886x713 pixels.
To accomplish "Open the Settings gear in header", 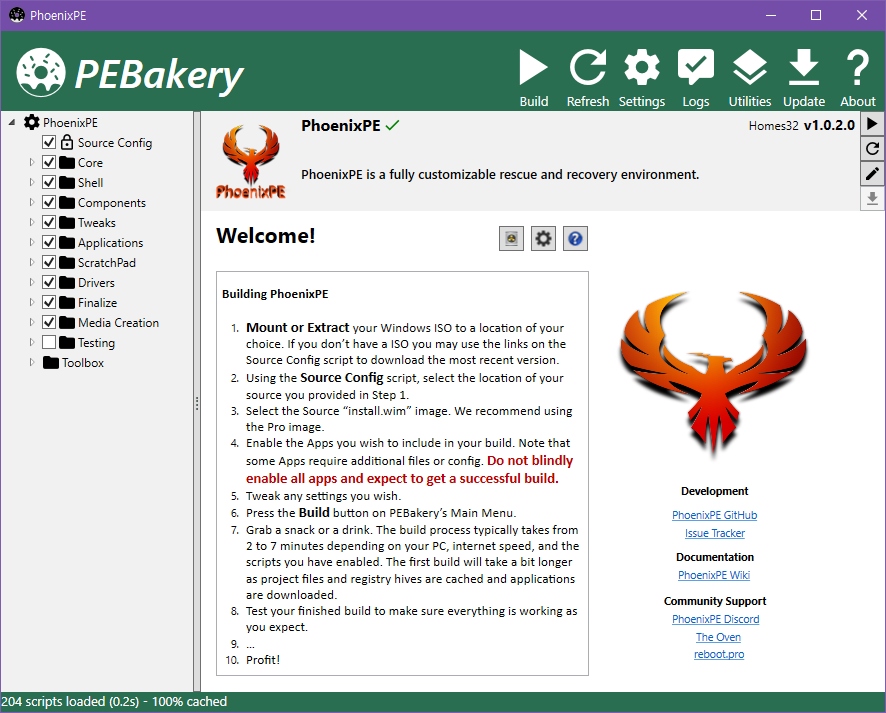I will (642, 78).
